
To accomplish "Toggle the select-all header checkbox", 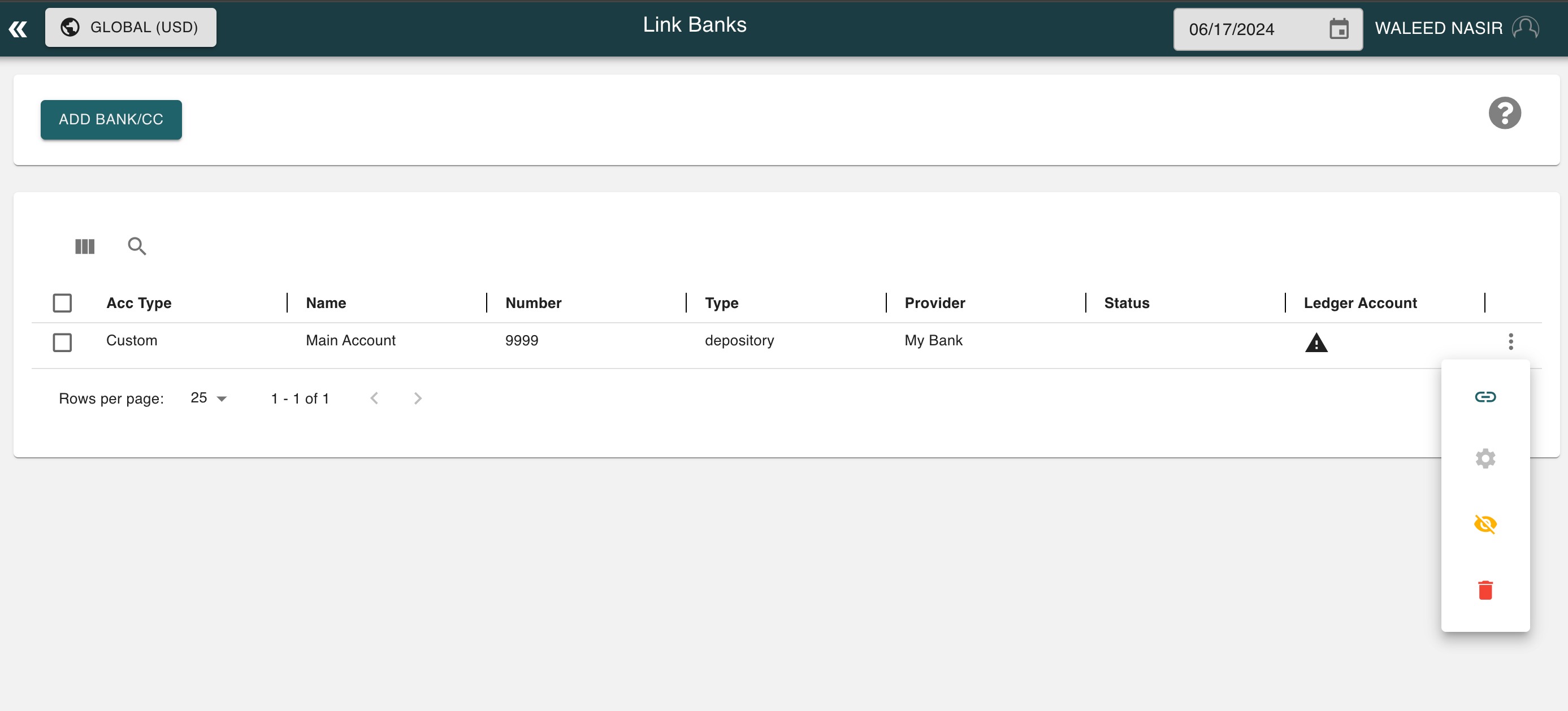I will tap(62, 302).
